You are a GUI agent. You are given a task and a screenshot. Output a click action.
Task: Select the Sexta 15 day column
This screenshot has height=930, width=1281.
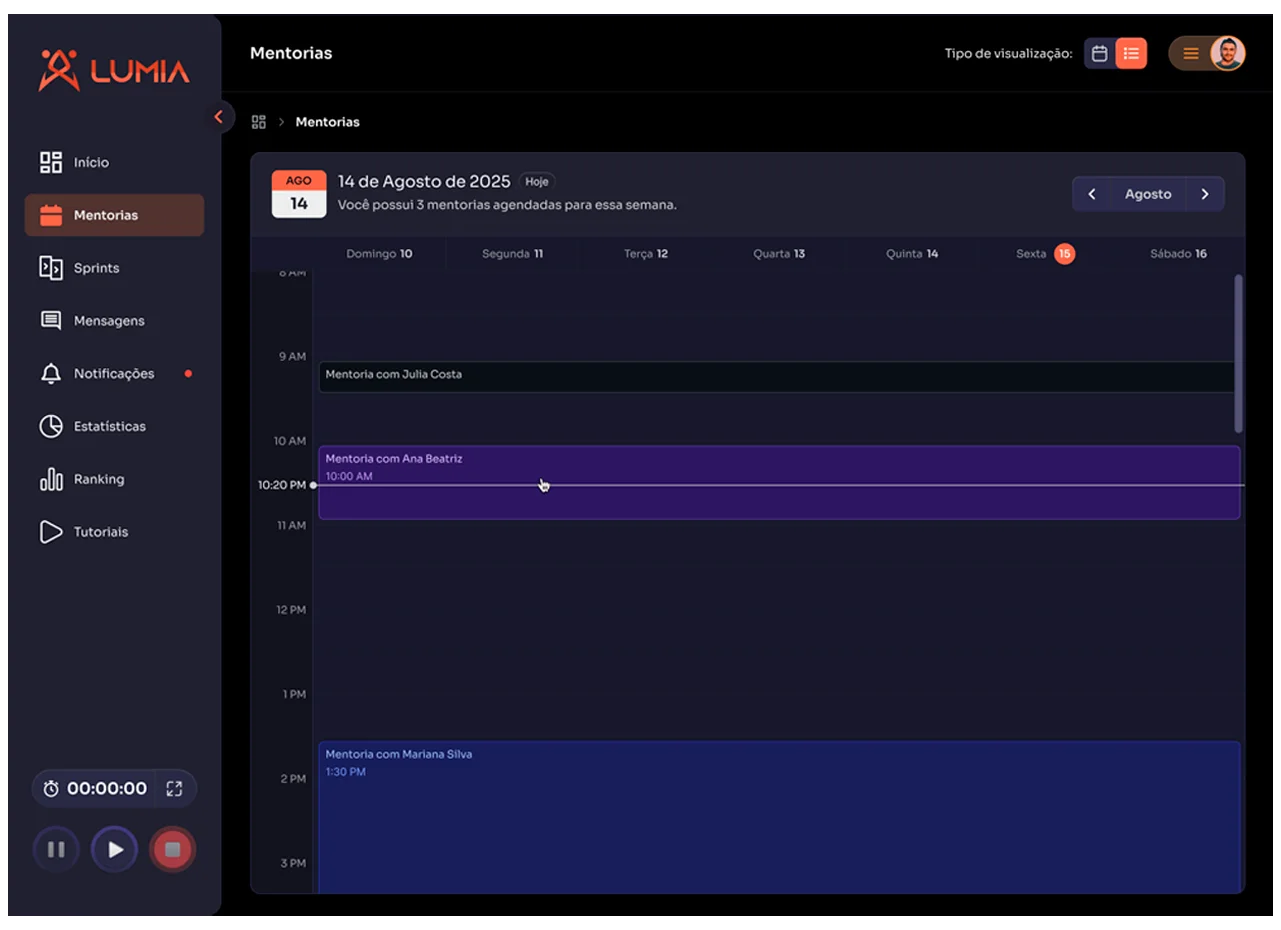[x=1044, y=254]
